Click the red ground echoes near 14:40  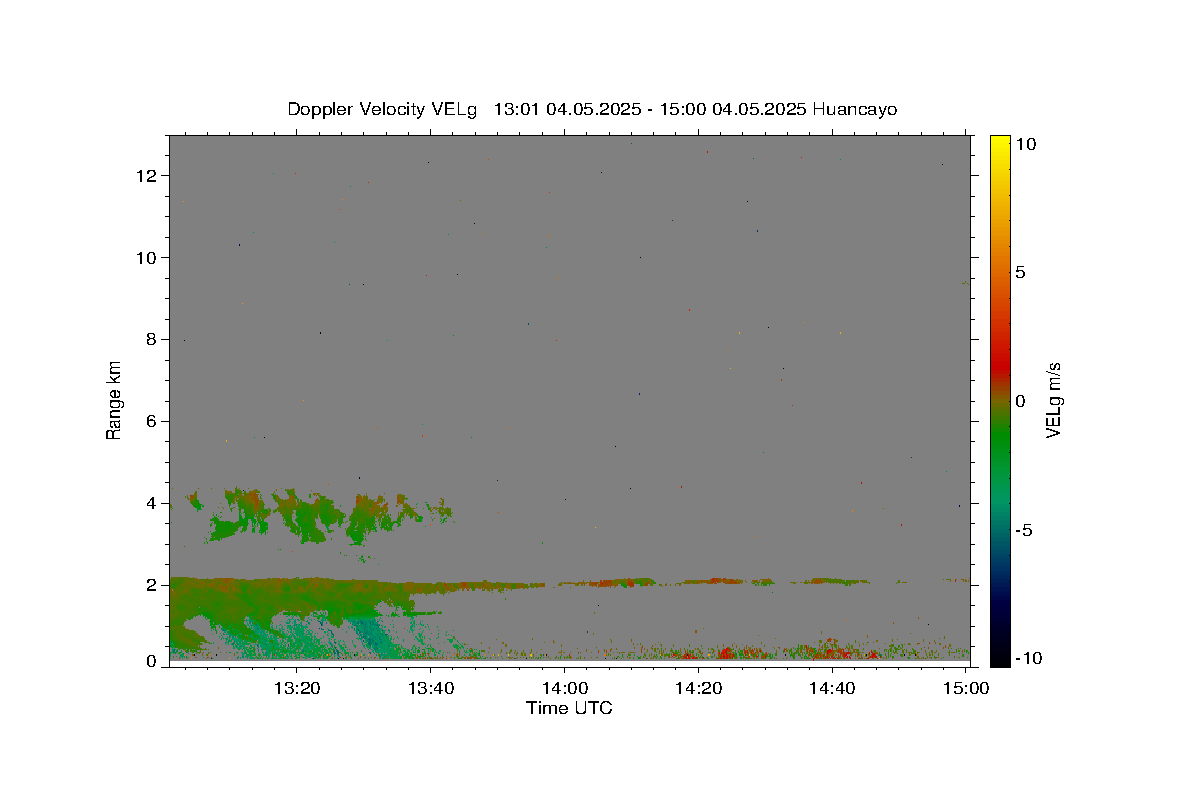[832, 651]
